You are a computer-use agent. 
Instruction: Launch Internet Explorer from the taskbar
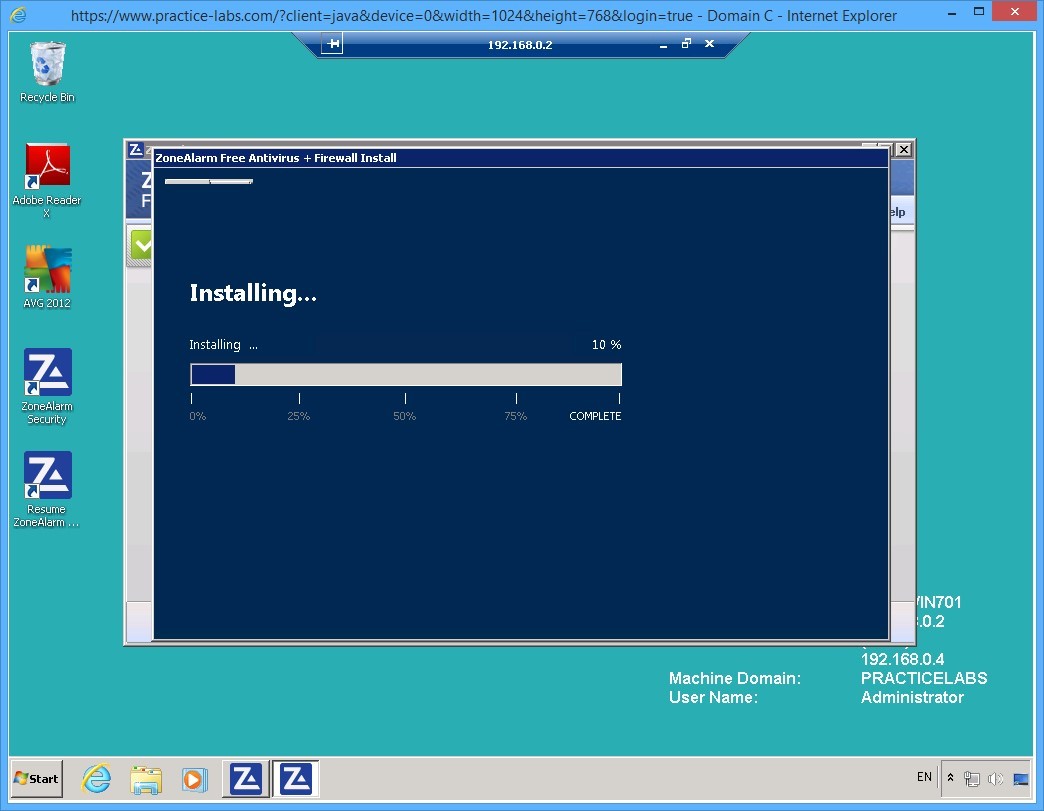pyautogui.click(x=96, y=778)
